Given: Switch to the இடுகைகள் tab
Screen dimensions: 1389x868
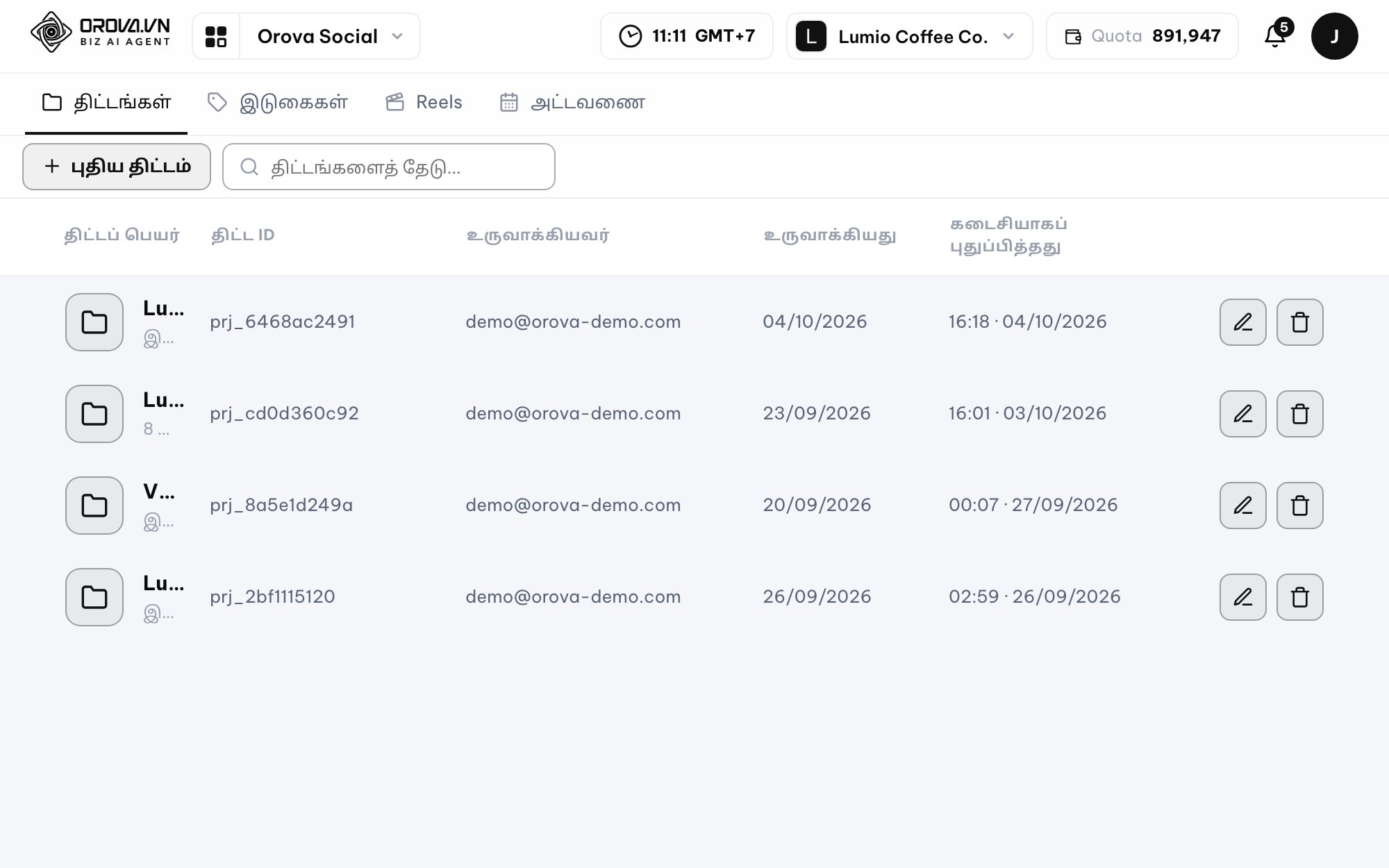Looking at the screenshot, I should click(x=278, y=103).
